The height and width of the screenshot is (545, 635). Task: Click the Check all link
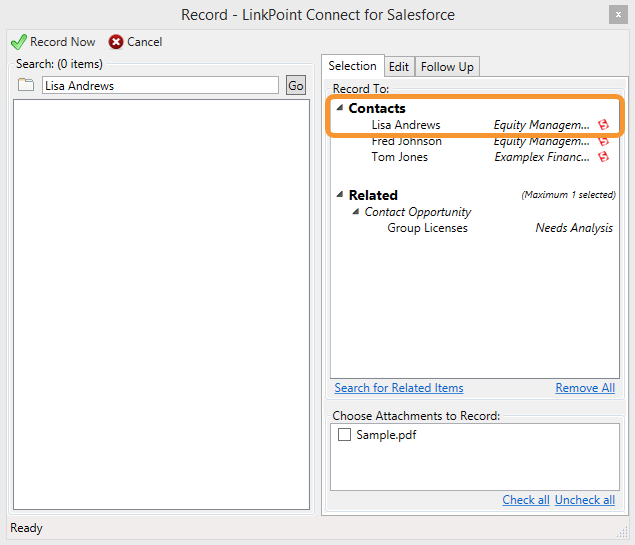pos(525,500)
